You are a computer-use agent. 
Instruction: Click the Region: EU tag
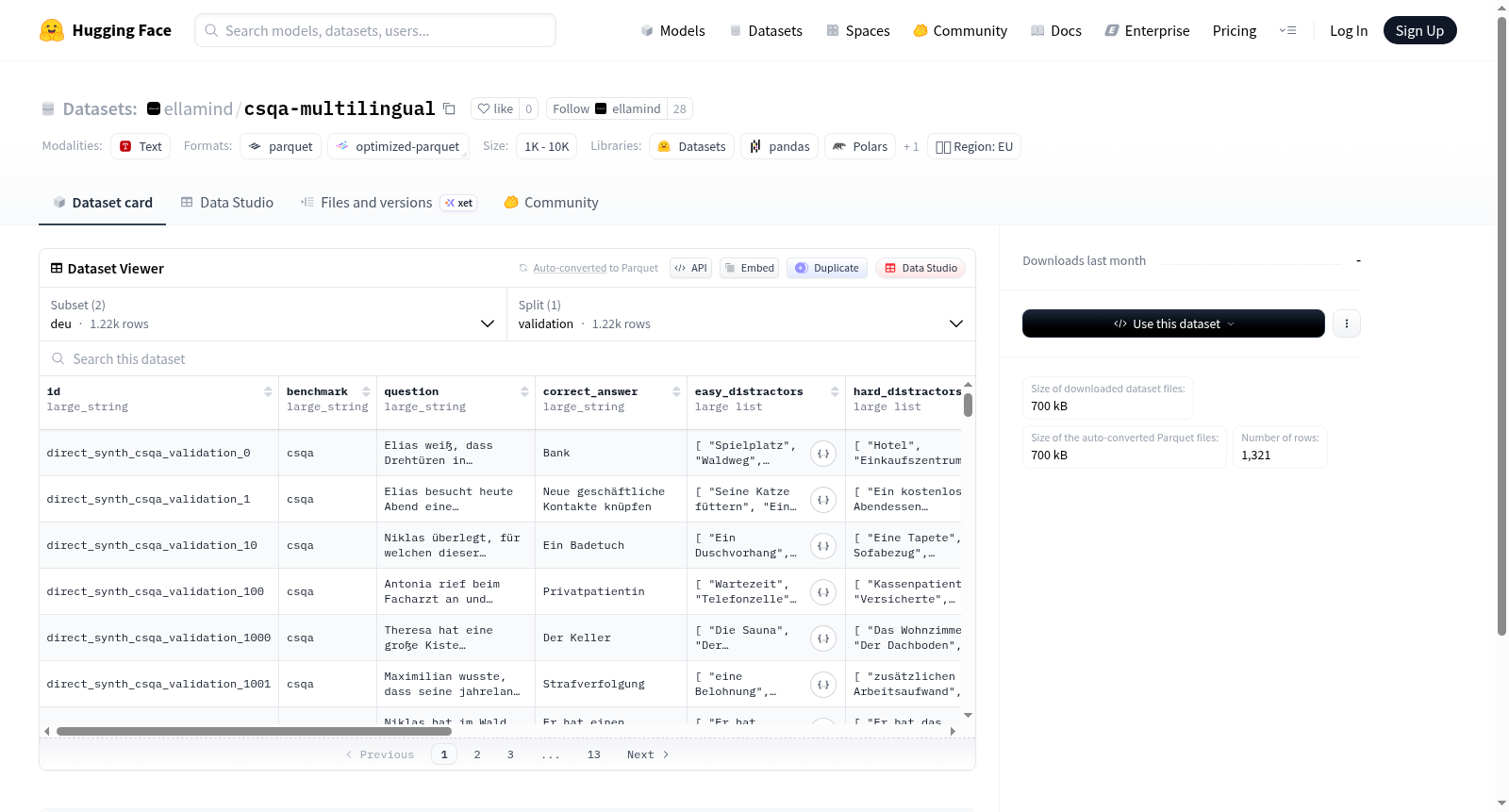pos(974,146)
